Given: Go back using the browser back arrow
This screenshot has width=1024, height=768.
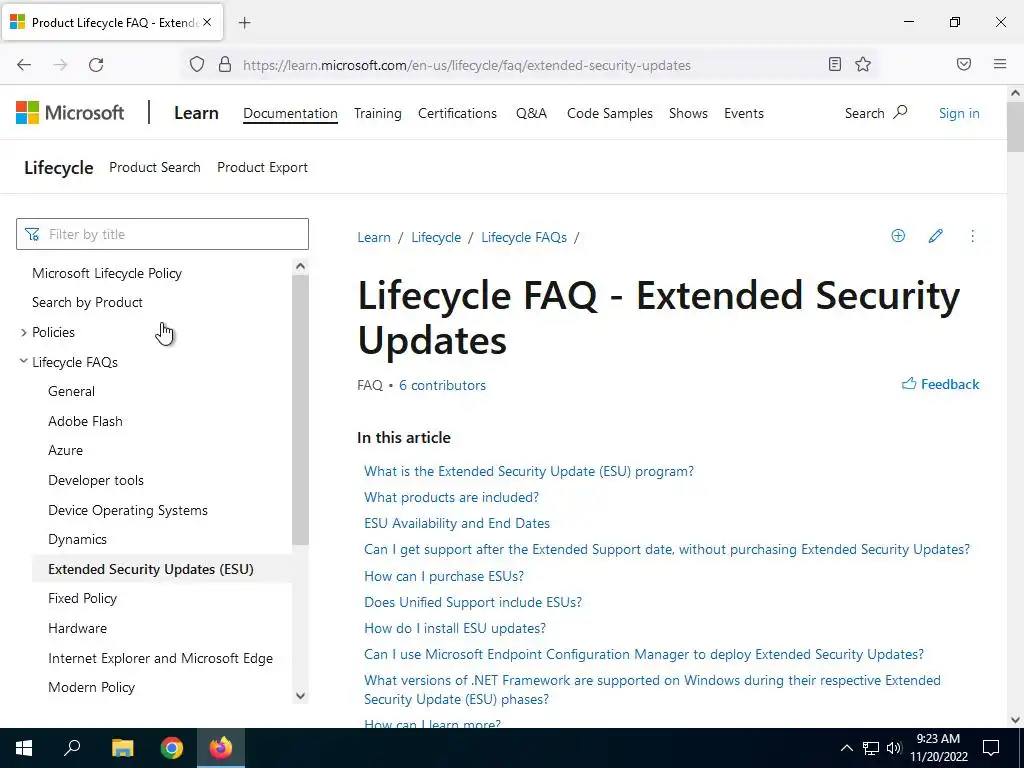Looking at the screenshot, I should pyautogui.click(x=24, y=65).
